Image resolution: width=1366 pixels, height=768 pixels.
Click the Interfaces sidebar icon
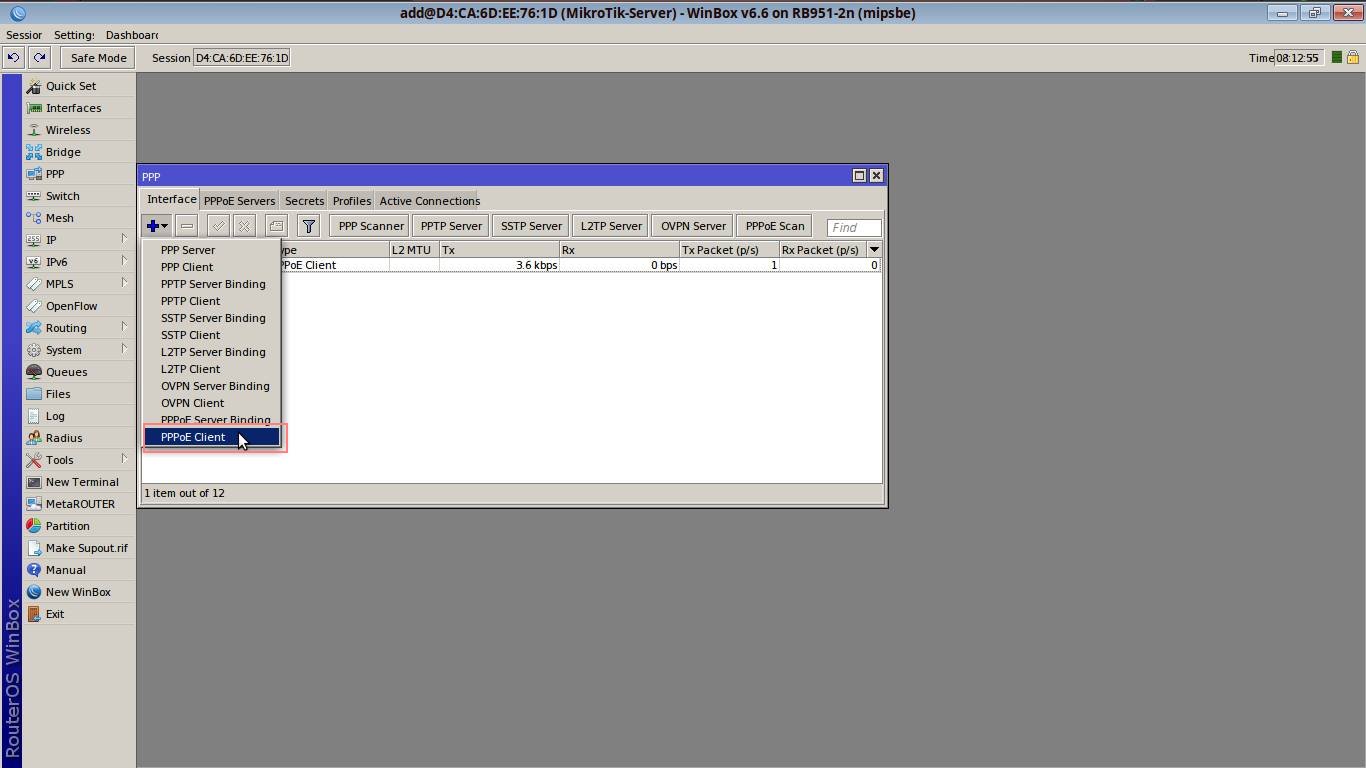[34, 108]
